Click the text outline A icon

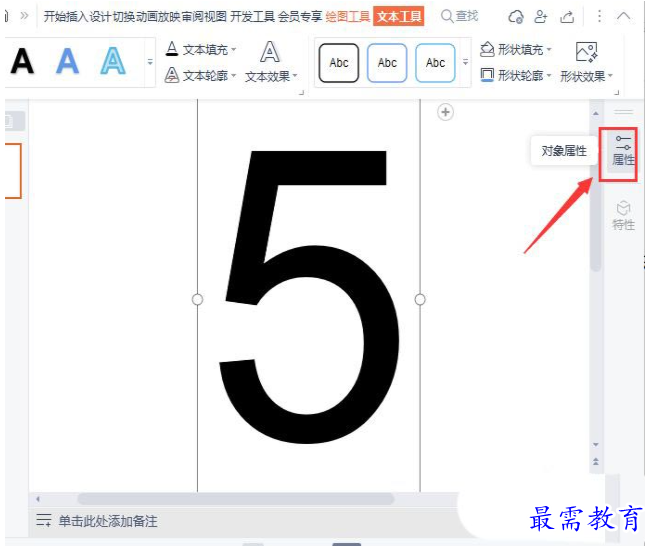click(x=171, y=75)
